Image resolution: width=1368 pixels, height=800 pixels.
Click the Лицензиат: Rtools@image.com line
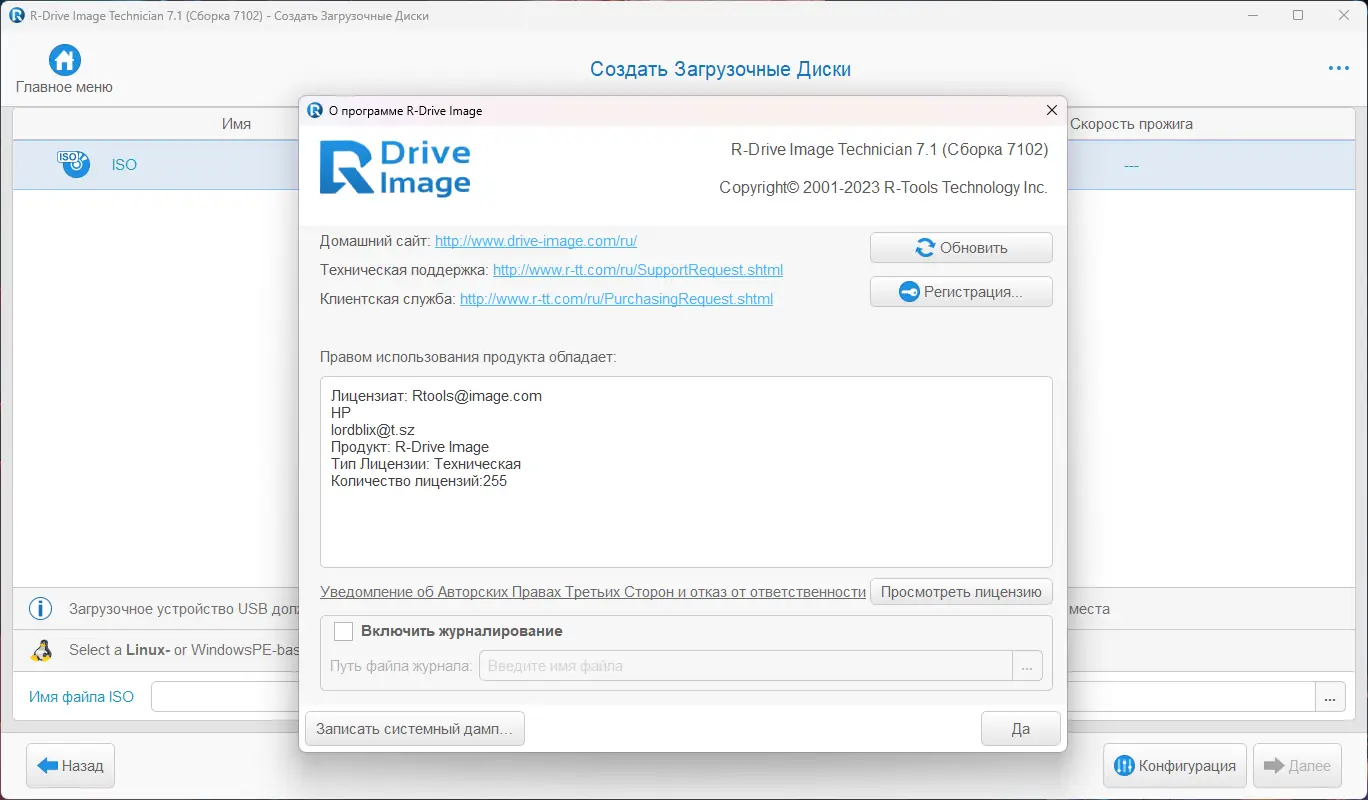click(x=436, y=396)
